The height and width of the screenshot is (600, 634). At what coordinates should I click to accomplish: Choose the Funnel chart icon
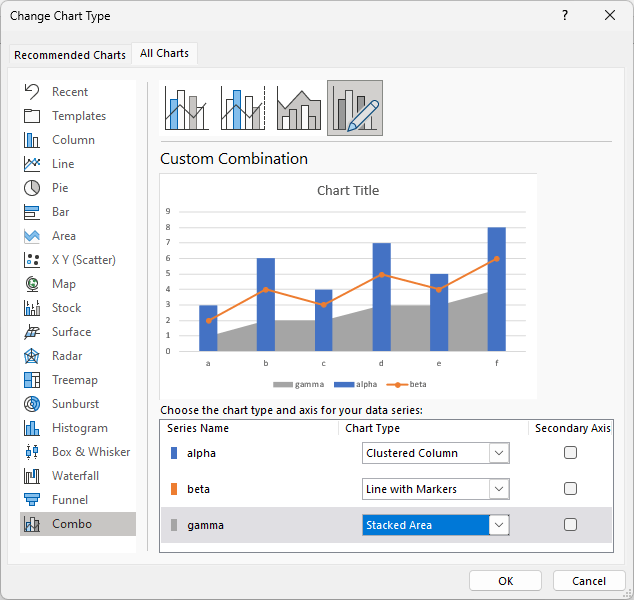pos(32,500)
